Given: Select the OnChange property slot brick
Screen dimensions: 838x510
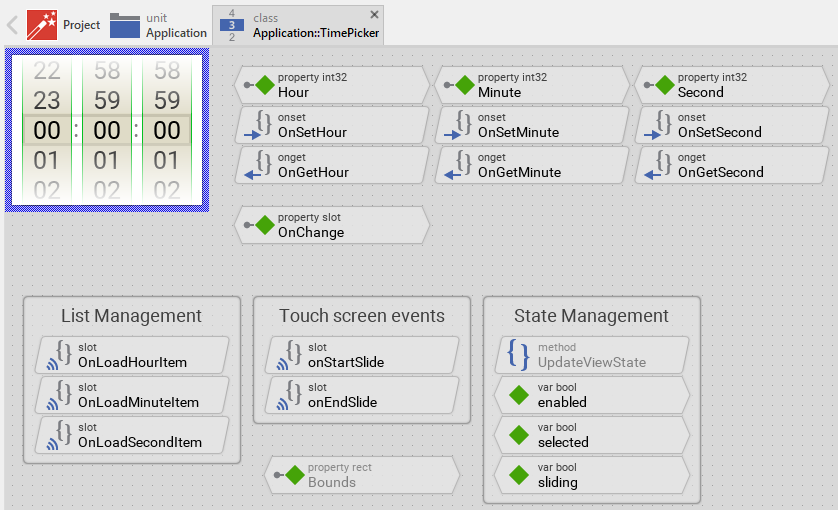Looking at the screenshot, I should (x=331, y=225).
